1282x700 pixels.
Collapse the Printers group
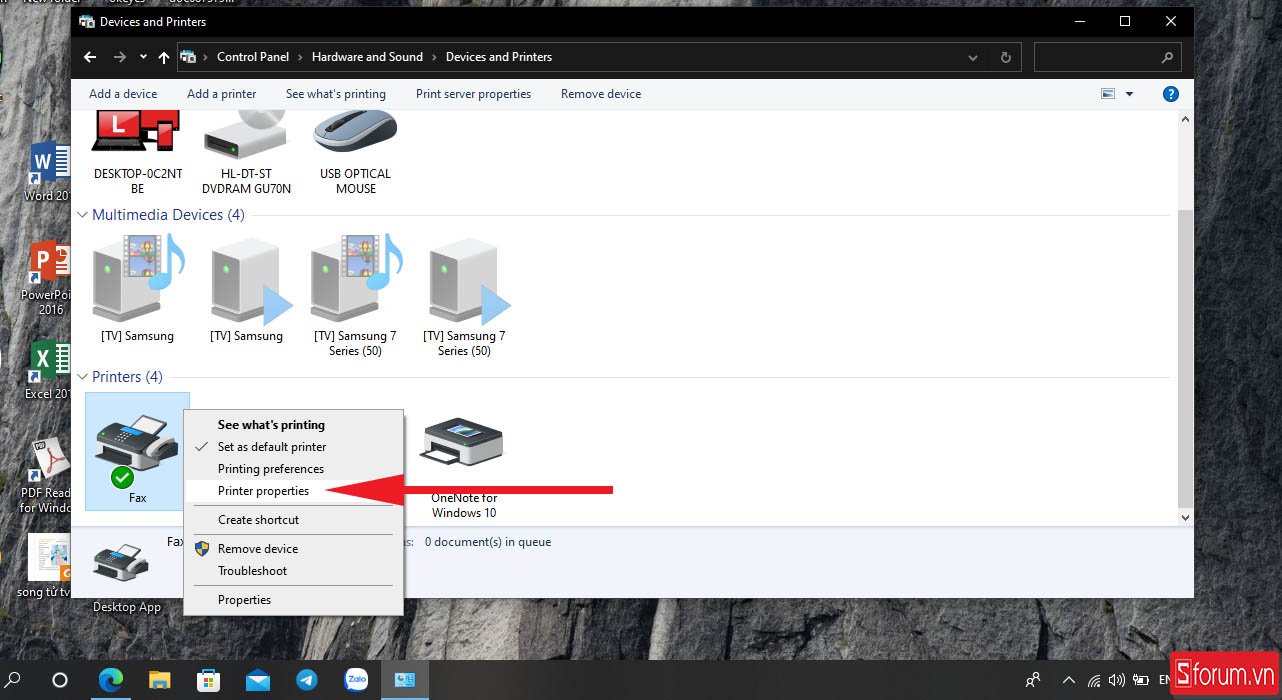coord(82,377)
